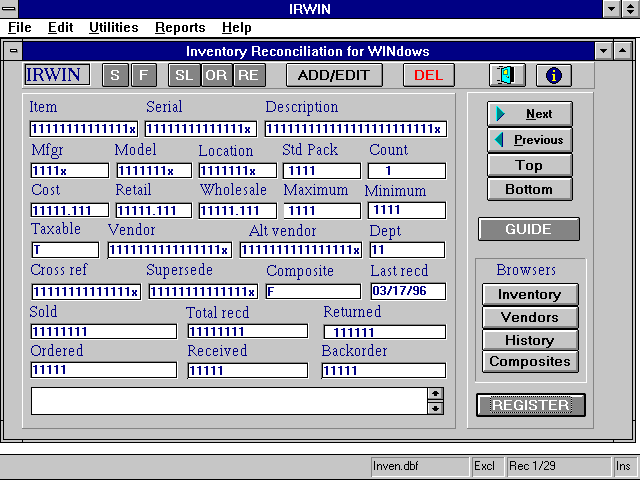Go to Previous record
Image resolution: width=640 pixels, height=480 pixels.
click(x=529, y=140)
